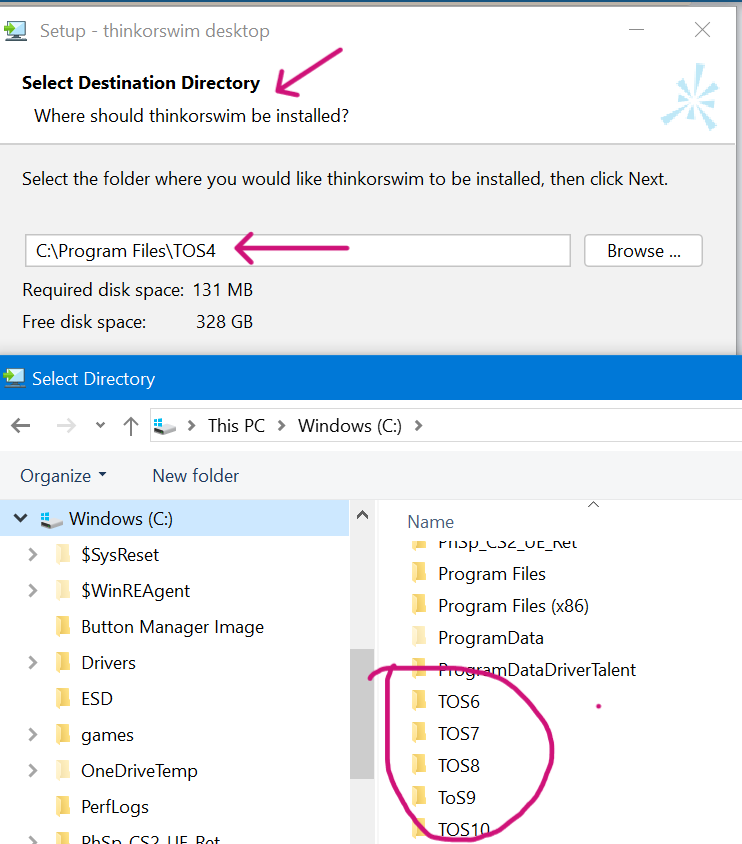The width and height of the screenshot is (742, 844).
Task: Select ProgramDataDriverTalent folder in the list
Action: (537, 670)
